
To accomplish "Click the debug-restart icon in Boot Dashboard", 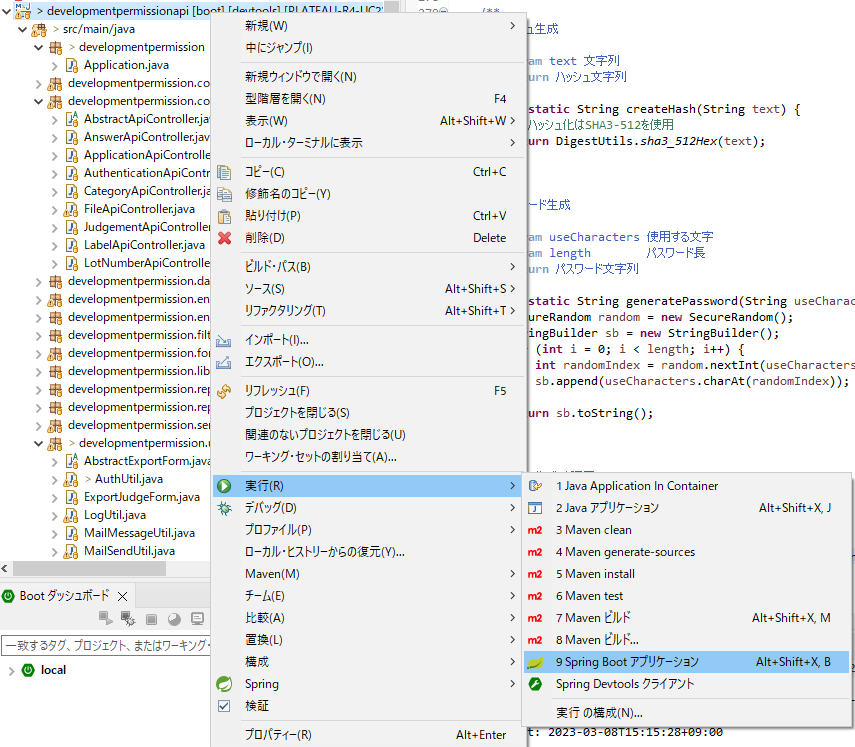I will tap(128, 619).
